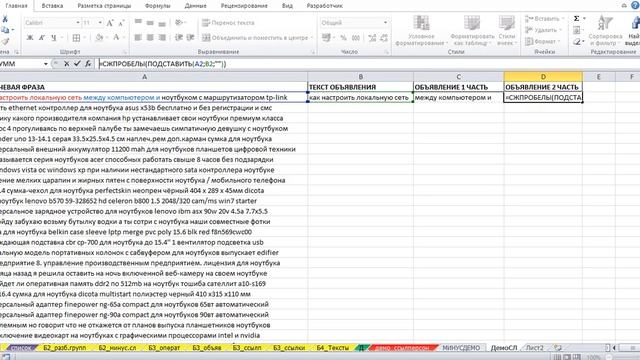Align text to top of cell
Image resolution: width=640 pixels, height=360 pixels.
138,22
